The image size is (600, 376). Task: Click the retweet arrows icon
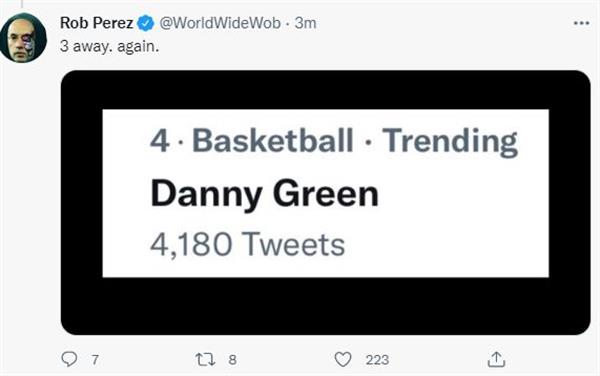(x=205, y=360)
